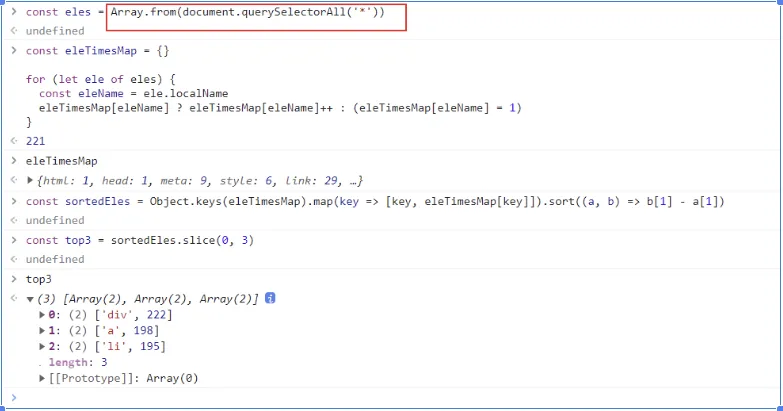Click the output arrow icon beside 221
This screenshot has width=783, height=411.
pyautogui.click(x=13, y=141)
